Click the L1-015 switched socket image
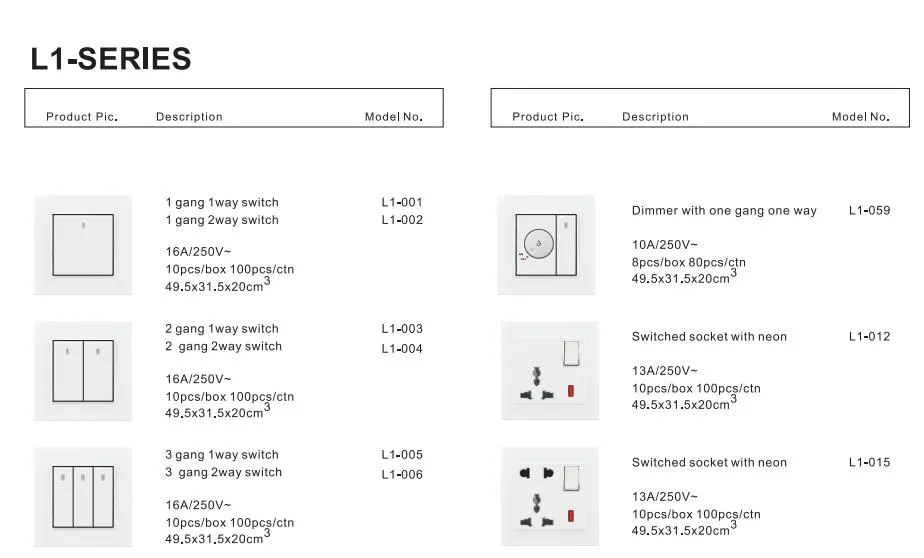 pyautogui.click(x=550, y=497)
